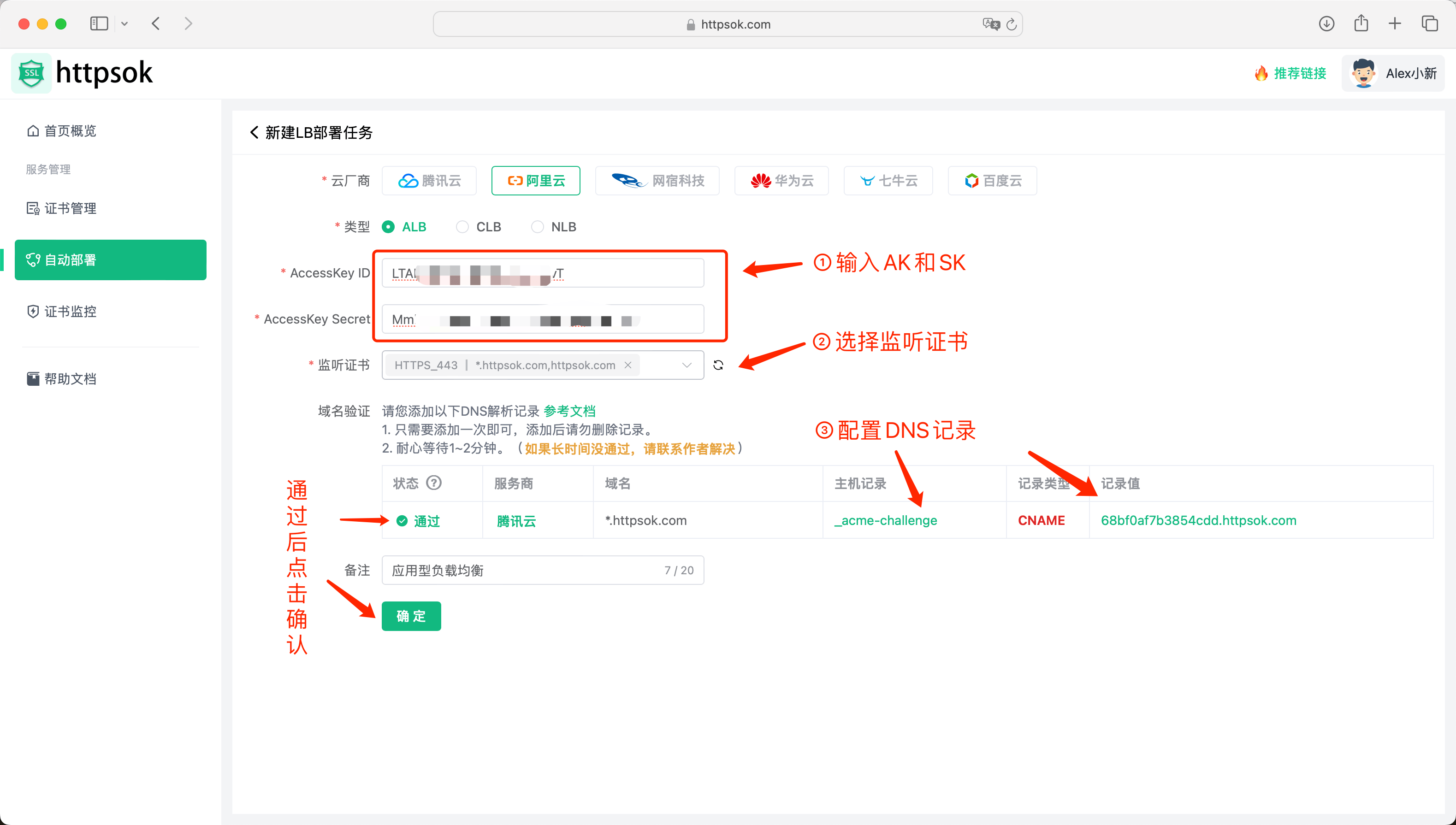Screen dimensions: 1456x825
Task: Expand the 监听证书 dropdown
Action: (687, 365)
